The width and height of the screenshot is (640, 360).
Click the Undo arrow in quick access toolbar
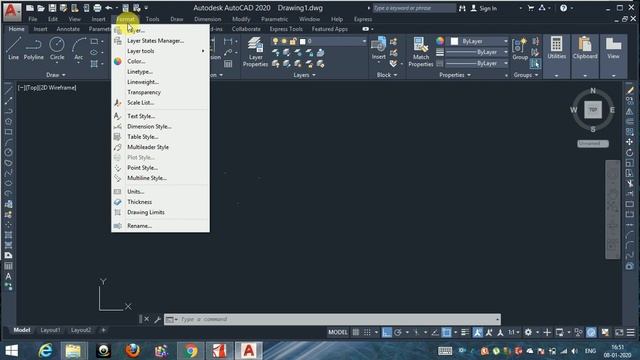pos(109,8)
